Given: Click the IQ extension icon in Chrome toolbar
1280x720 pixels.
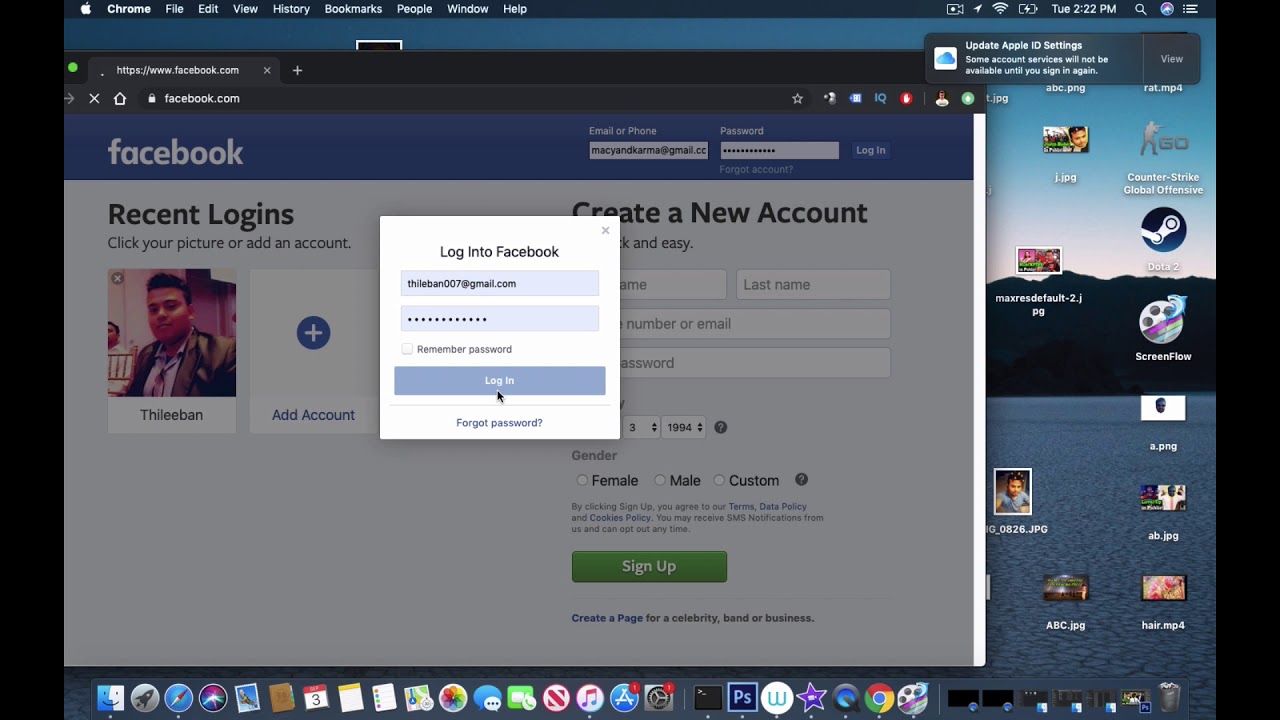Looking at the screenshot, I should (880, 98).
